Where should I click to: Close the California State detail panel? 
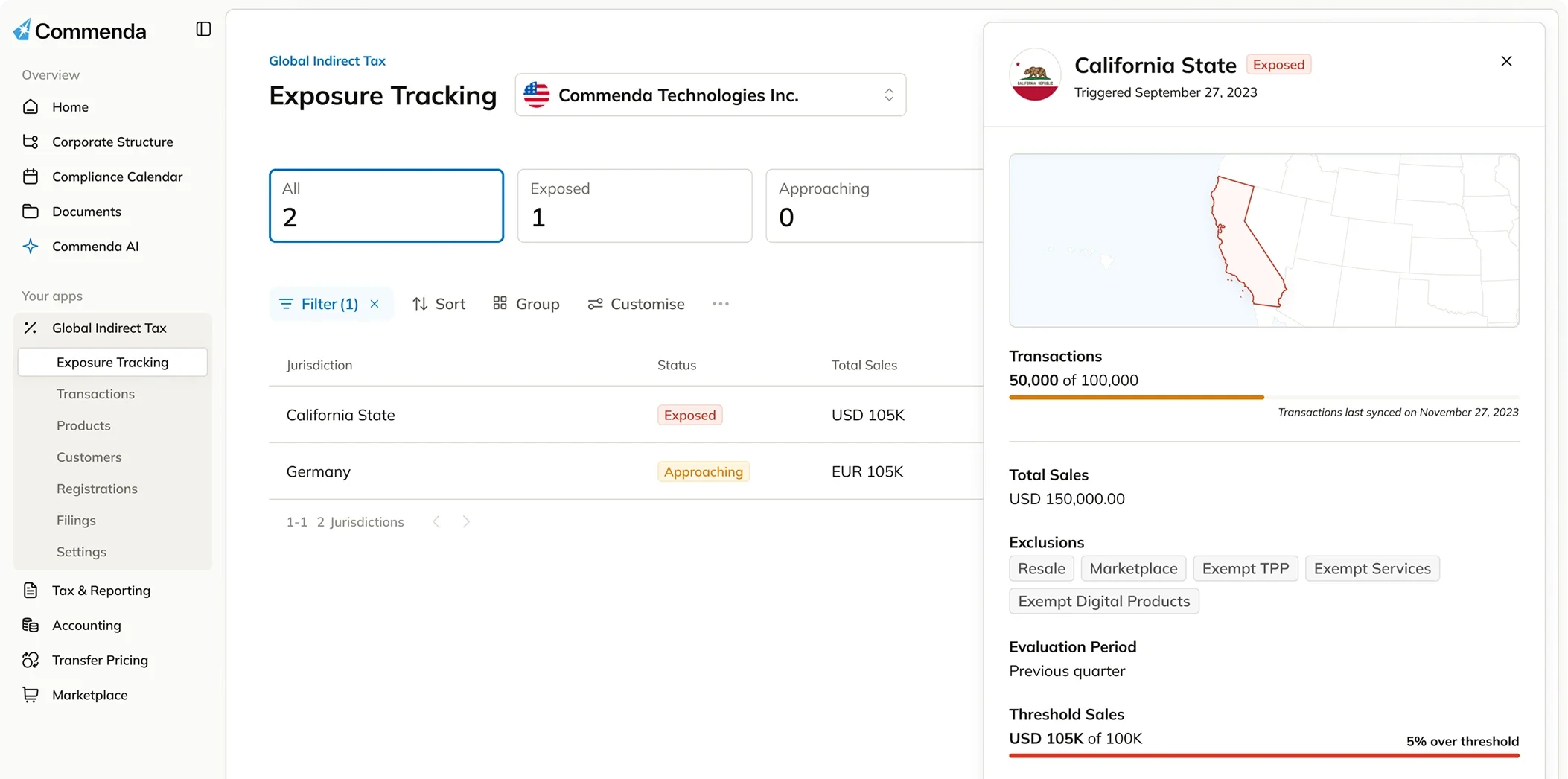pos(1506,61)
